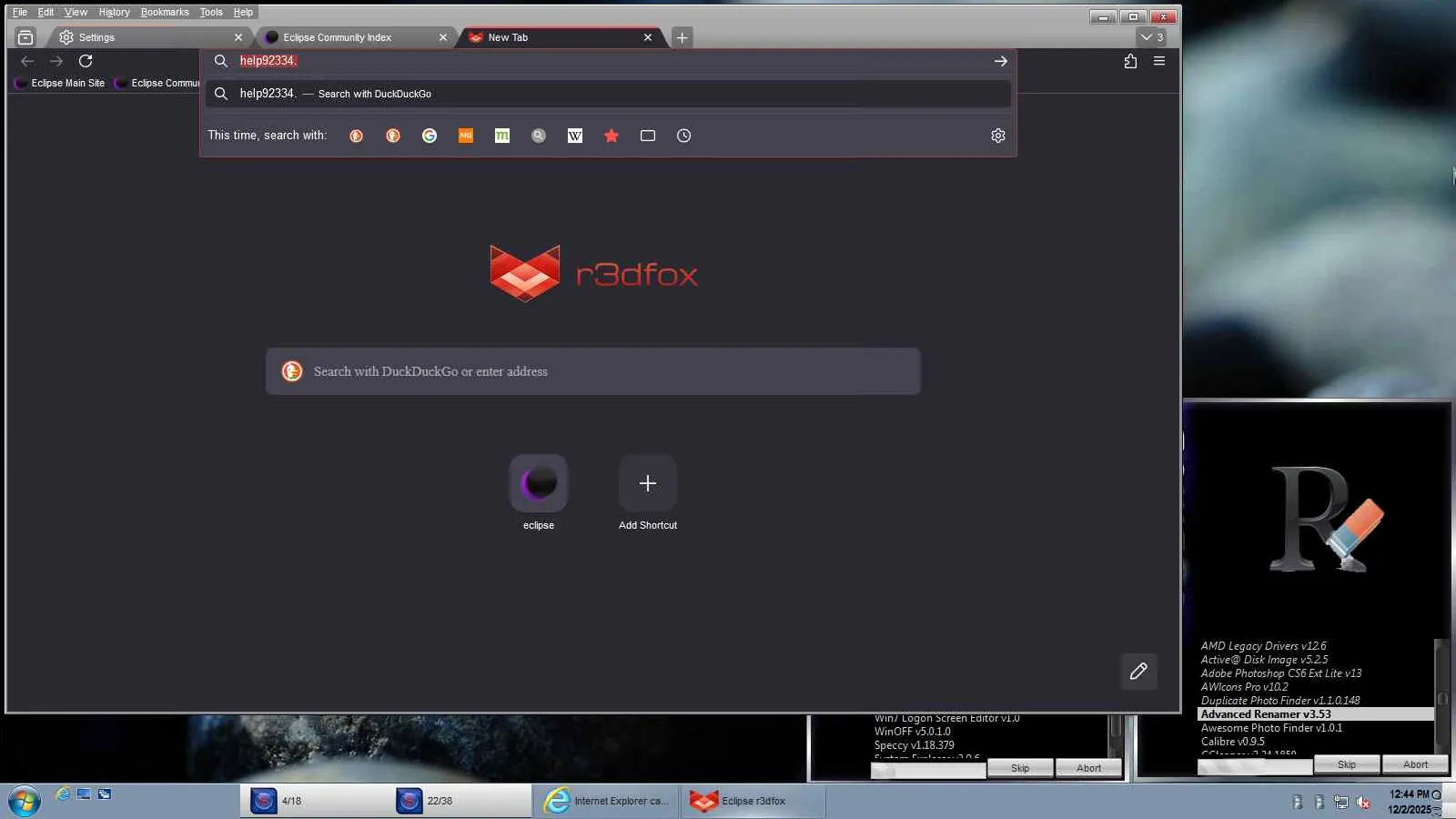
Task: Search History using the clock icon
Action: point(684,136)
